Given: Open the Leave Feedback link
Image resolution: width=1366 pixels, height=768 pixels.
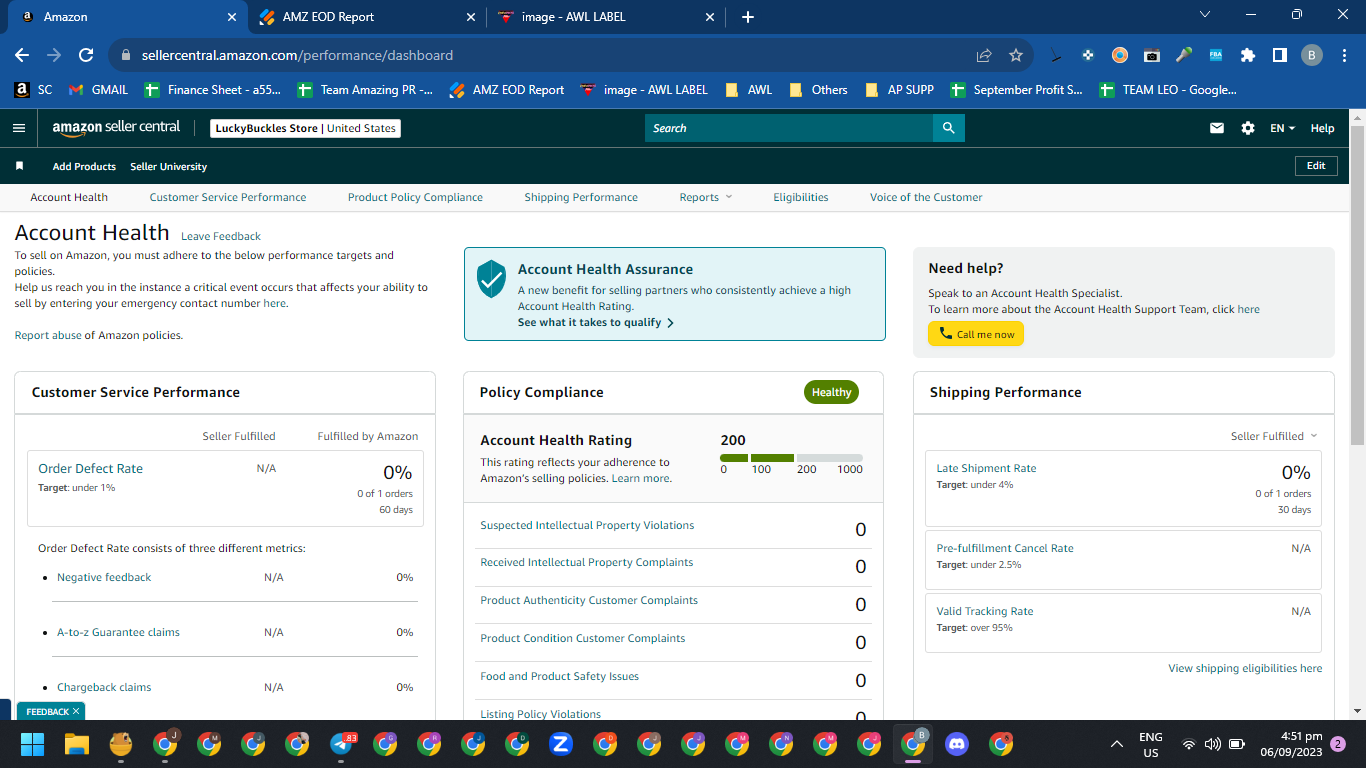Looking at the screenshot, I should pyautogui.click(x=221, y=236).
